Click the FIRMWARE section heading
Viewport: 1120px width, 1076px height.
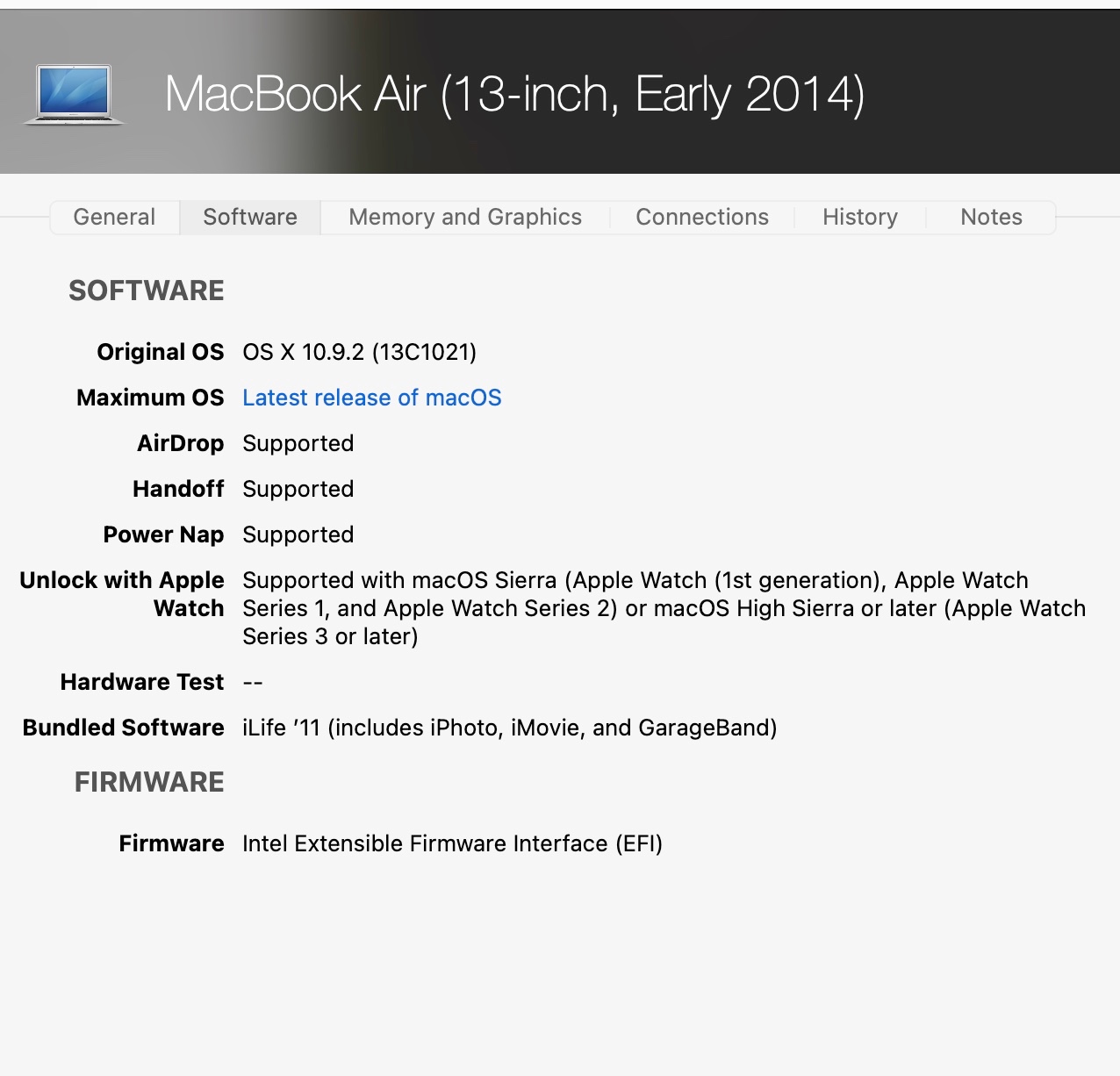149,782
